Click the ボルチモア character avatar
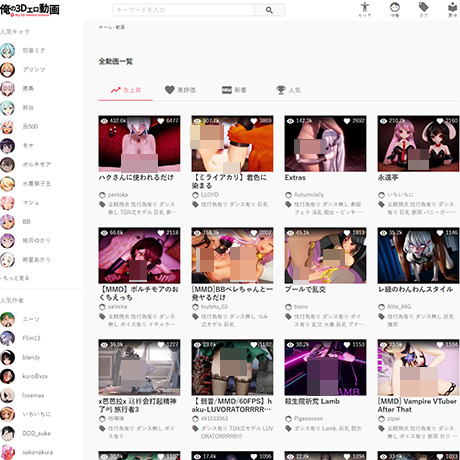 click(x=7, y=165)
